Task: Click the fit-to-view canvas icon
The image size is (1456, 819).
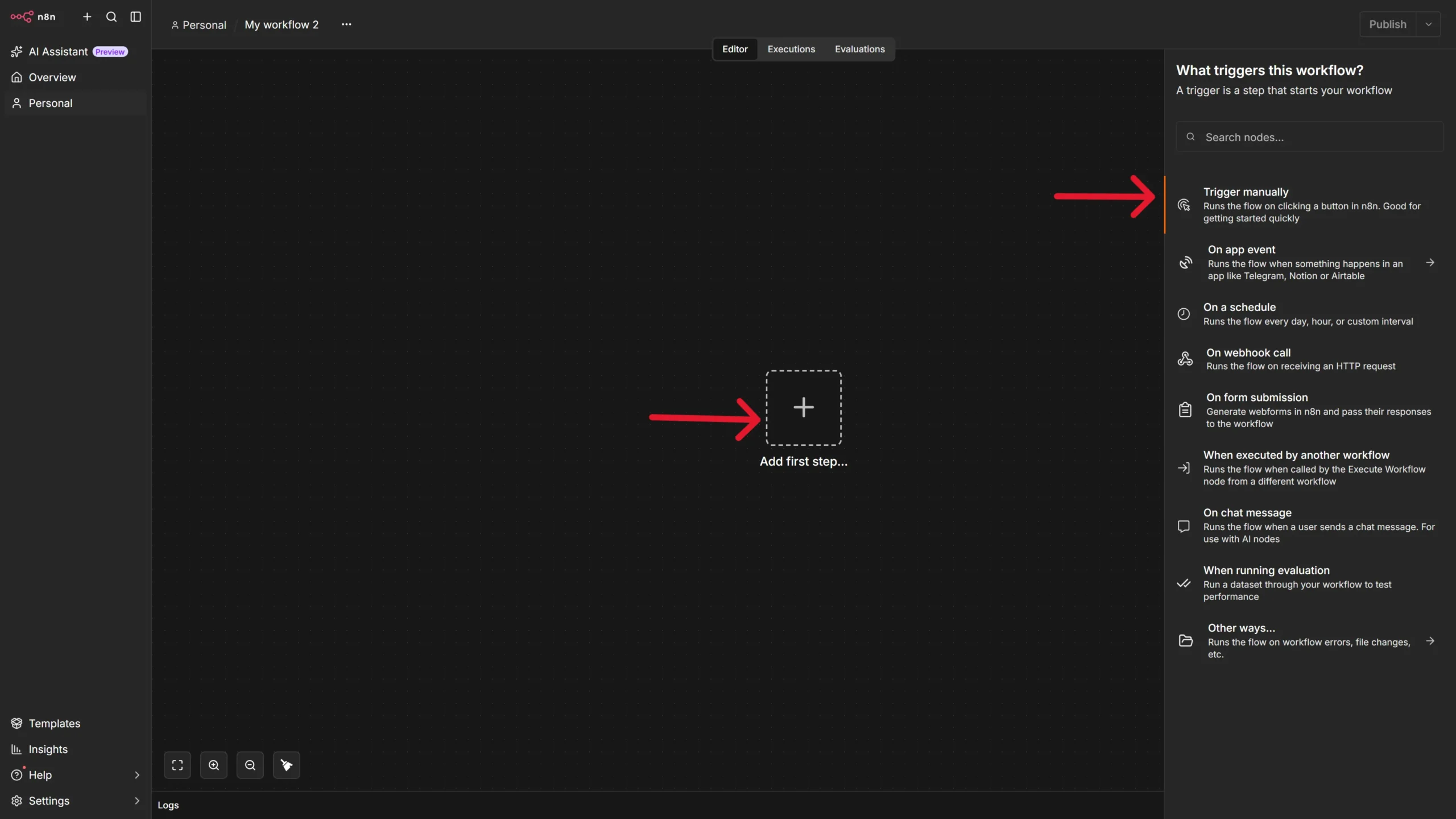Action: click(x=177, y=765)
